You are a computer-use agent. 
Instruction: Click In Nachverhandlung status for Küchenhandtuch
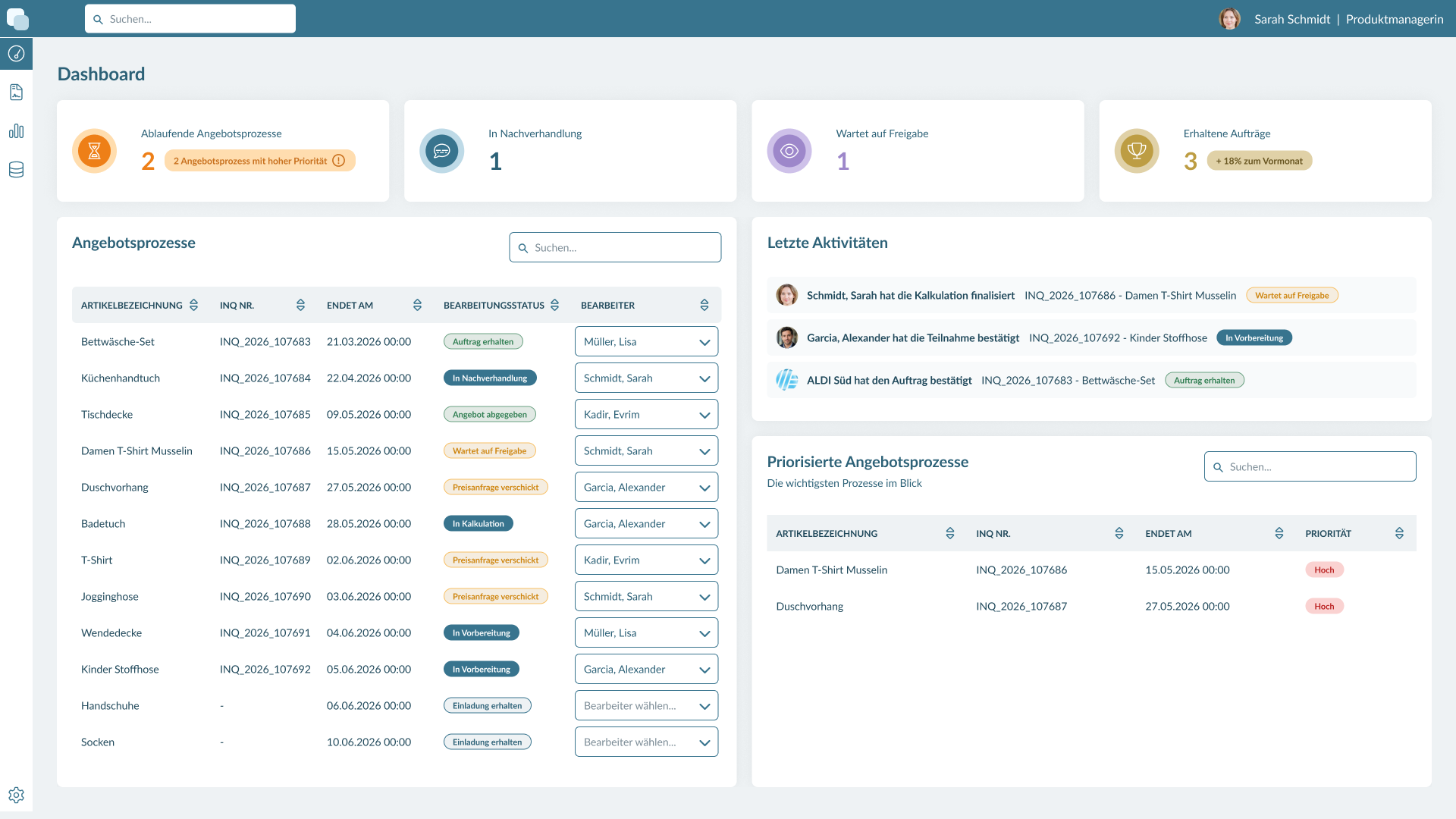tap(490, 378)
